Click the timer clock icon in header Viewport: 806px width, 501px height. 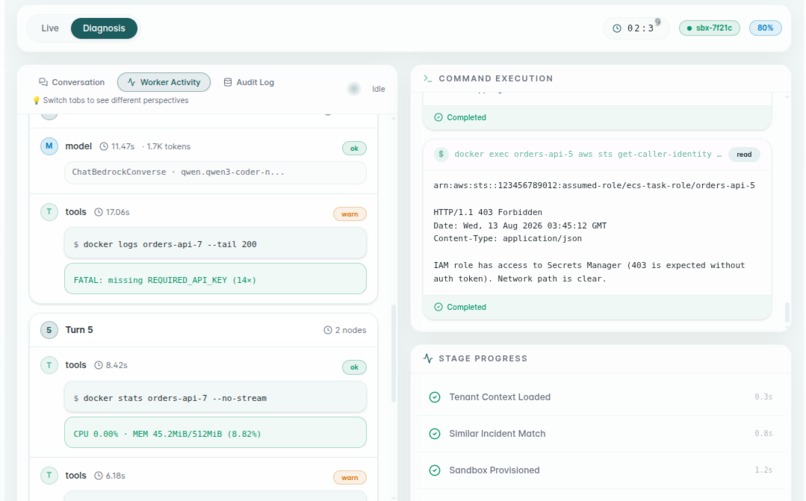617,28
